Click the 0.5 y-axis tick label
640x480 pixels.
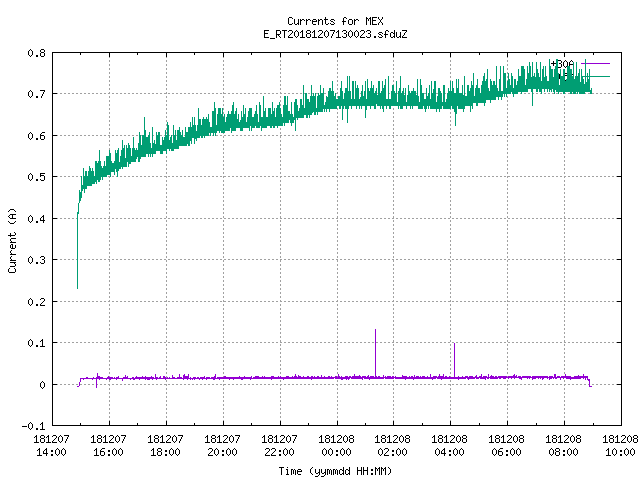[x=37, y=177]
